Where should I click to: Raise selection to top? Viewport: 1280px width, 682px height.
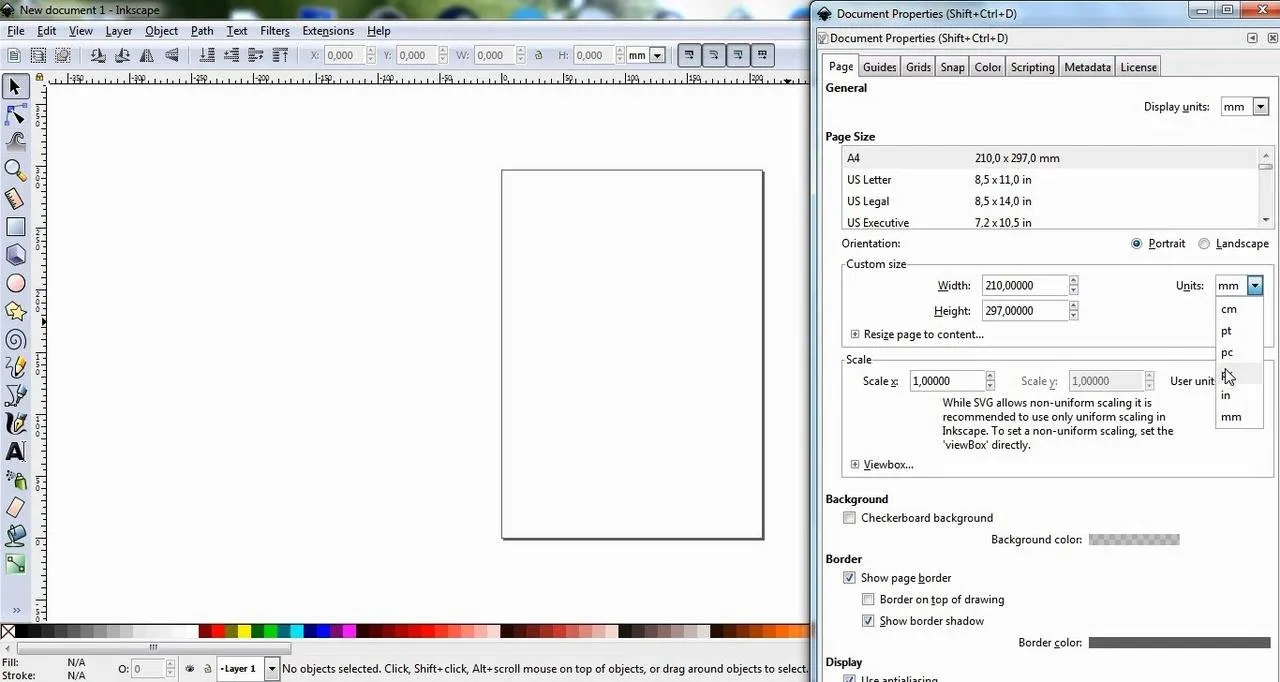pos(280,56)
